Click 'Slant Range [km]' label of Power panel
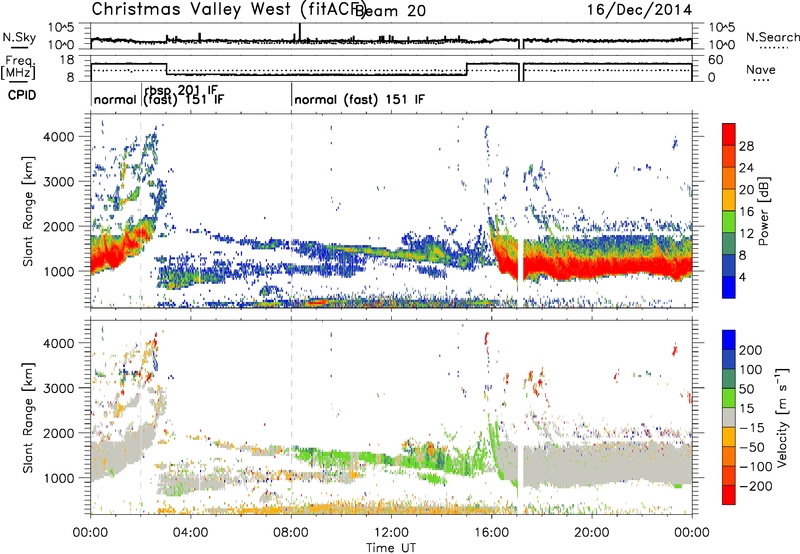800x554 pixels. 28,211
